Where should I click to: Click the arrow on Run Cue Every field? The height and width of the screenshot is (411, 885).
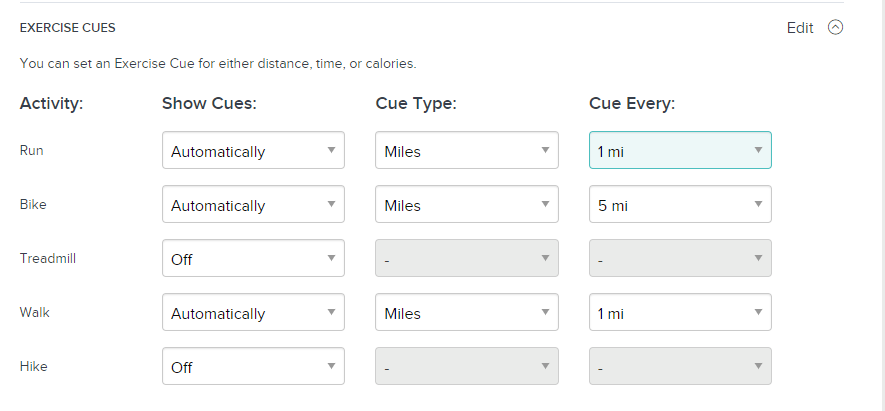pos(759,150)
